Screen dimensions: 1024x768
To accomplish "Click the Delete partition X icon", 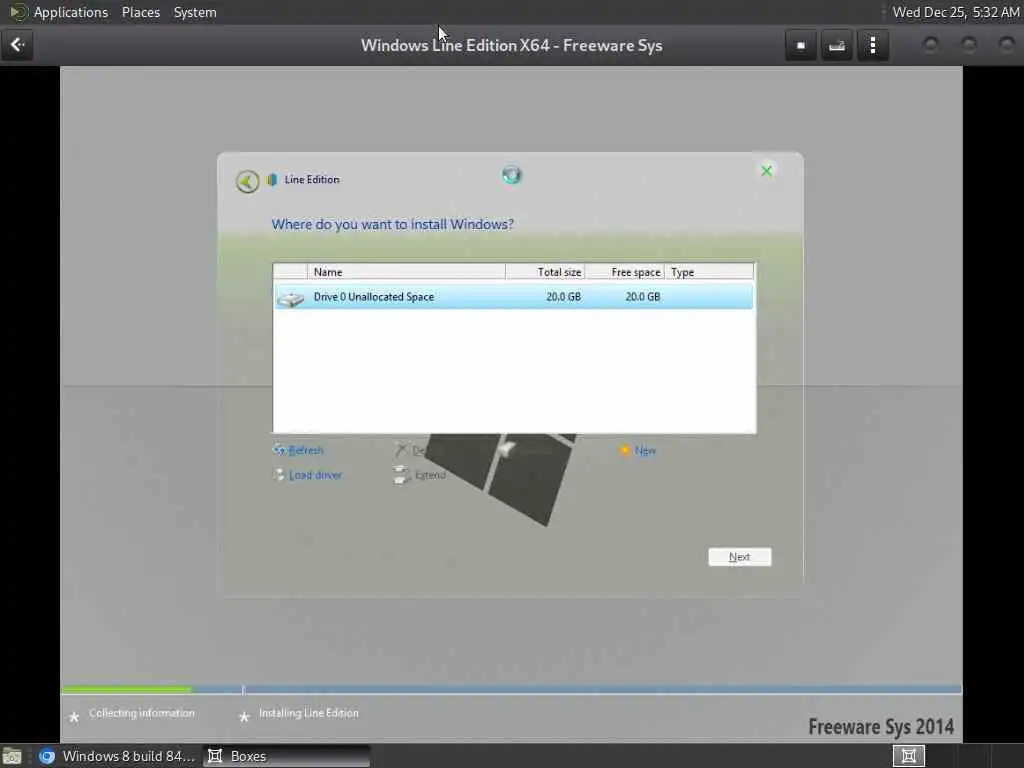I will pos(401,449).
